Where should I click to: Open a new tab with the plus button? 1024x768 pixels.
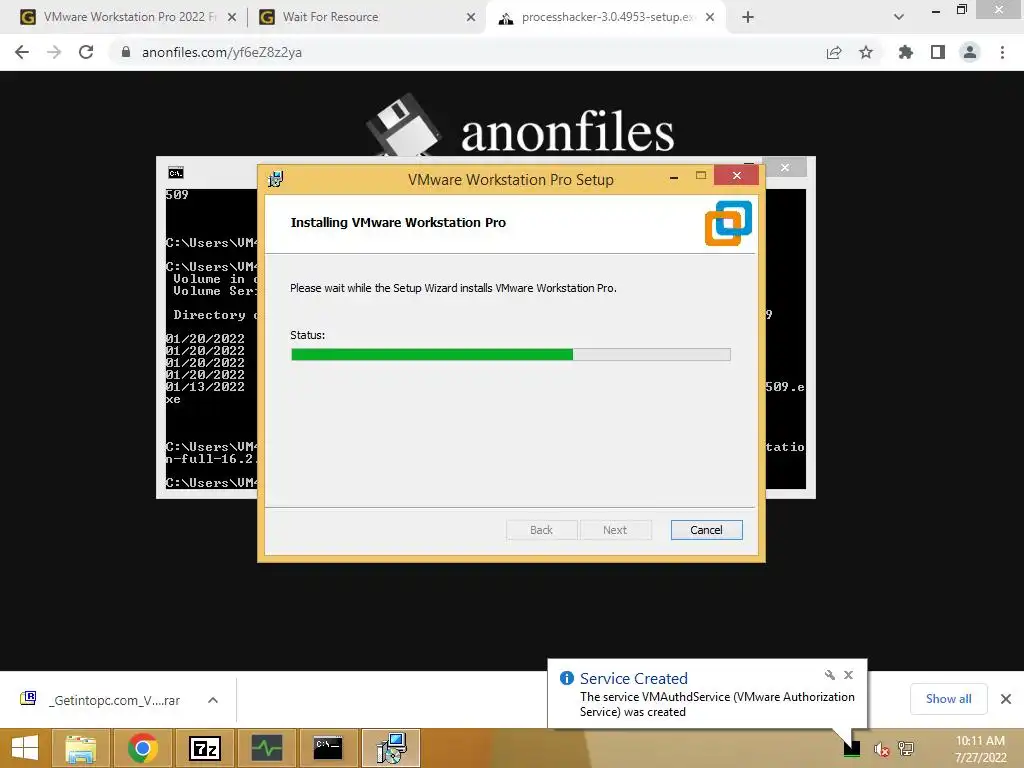click(x=748, y=17)
